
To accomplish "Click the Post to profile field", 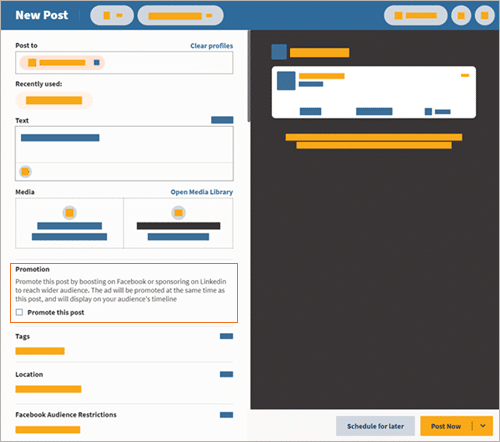I will tap(124, 63).
